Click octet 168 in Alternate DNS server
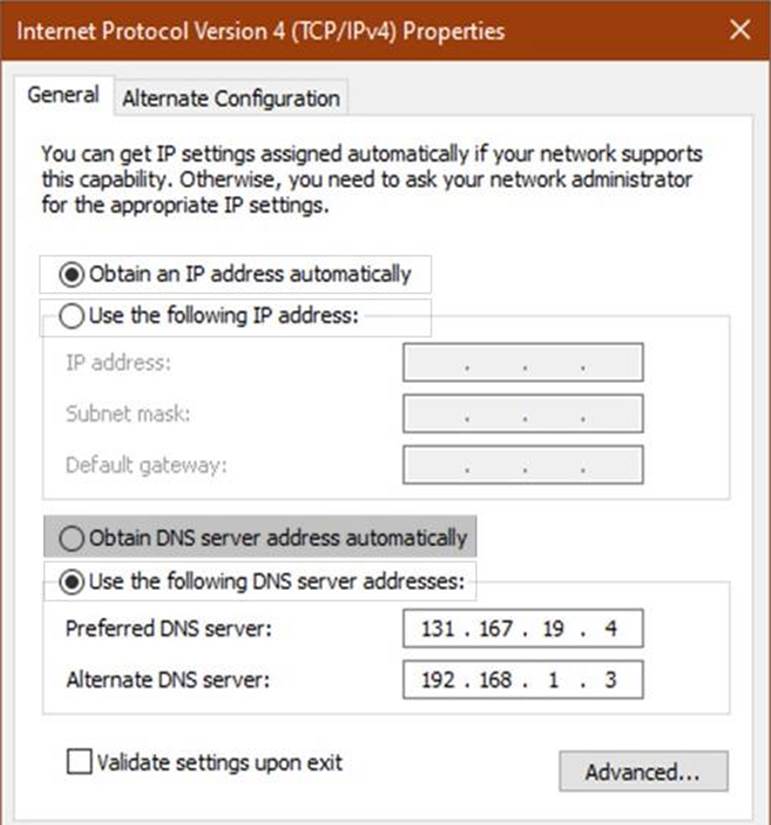Screen dimensions: 771x825 click(495, 681)
